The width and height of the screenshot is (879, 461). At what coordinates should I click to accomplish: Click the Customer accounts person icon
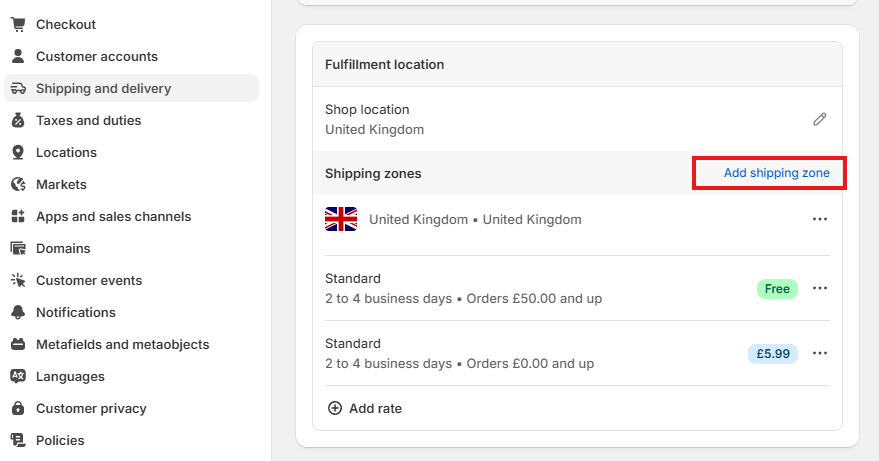pos(18,56)
